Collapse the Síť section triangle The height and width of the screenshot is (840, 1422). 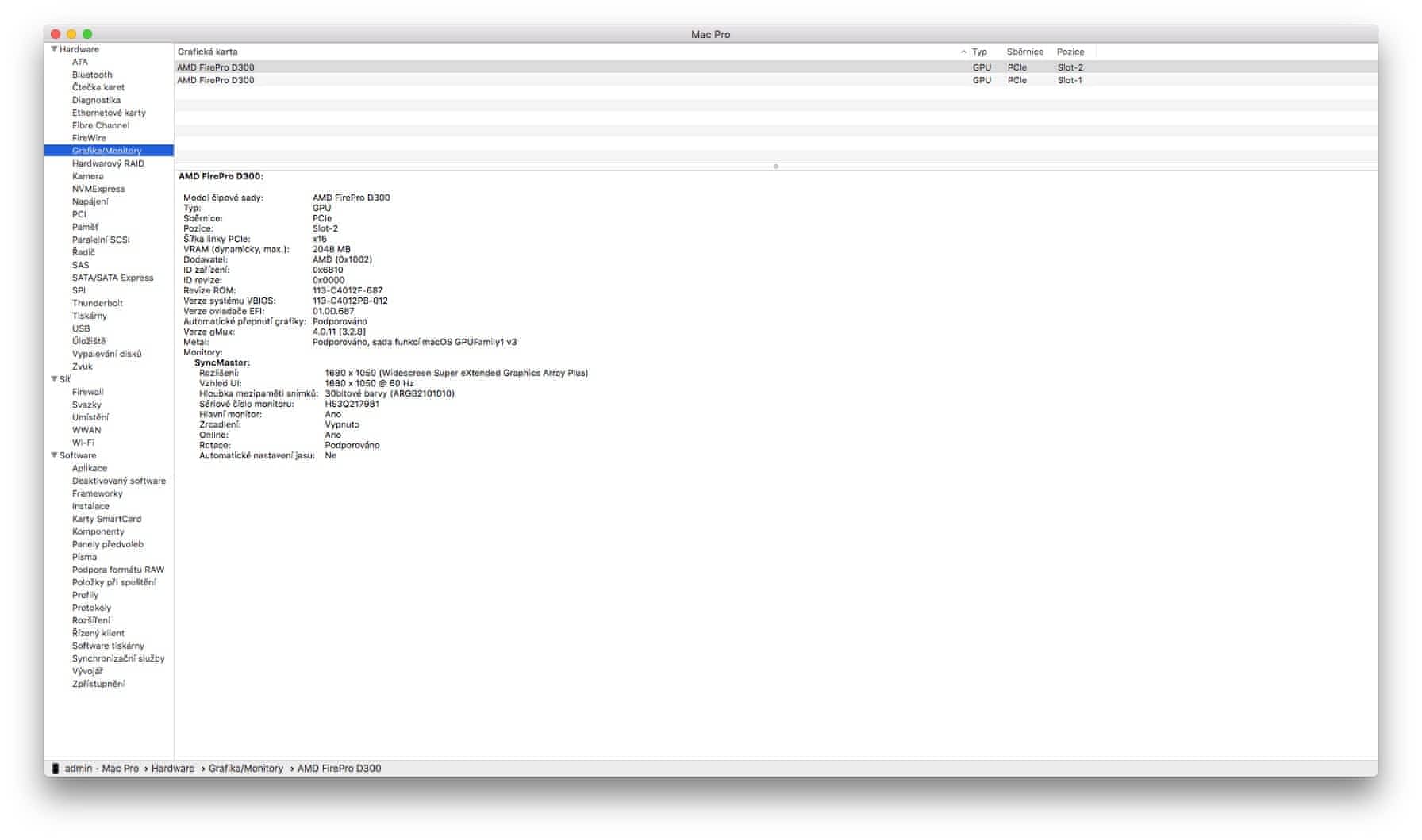pos(54,379)
